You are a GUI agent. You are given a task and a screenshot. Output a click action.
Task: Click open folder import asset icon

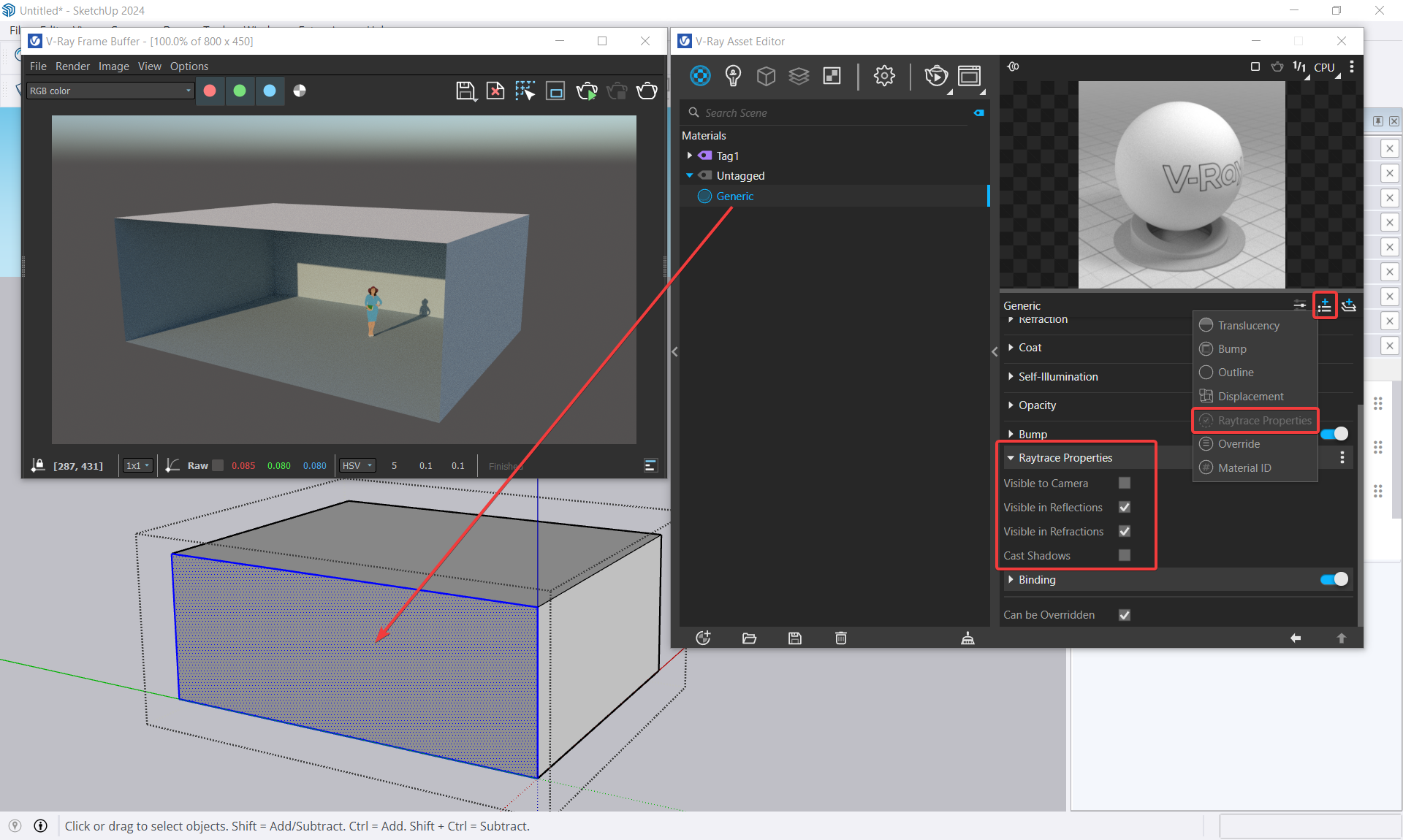(749, 638)
